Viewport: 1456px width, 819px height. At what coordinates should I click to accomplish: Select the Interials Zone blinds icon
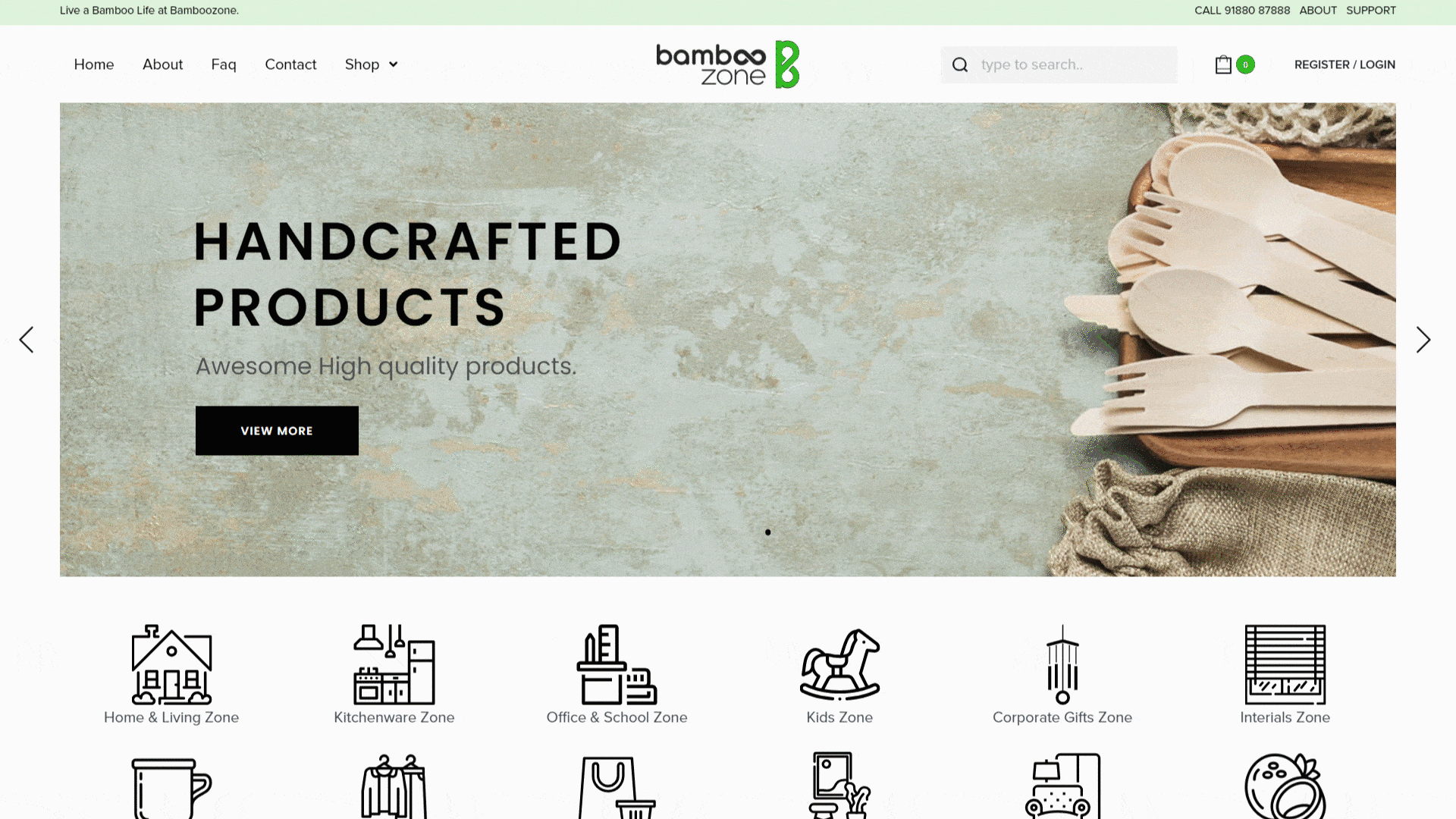point(1285,665)
